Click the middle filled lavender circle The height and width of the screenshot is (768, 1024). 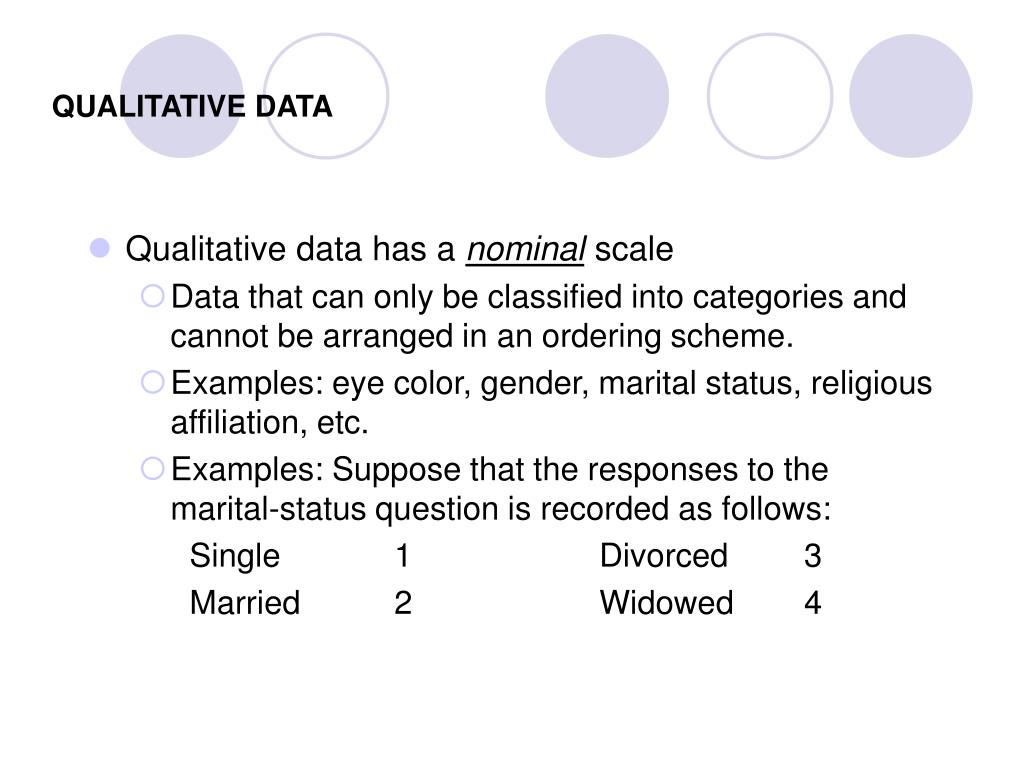click(x=607, y=96)
